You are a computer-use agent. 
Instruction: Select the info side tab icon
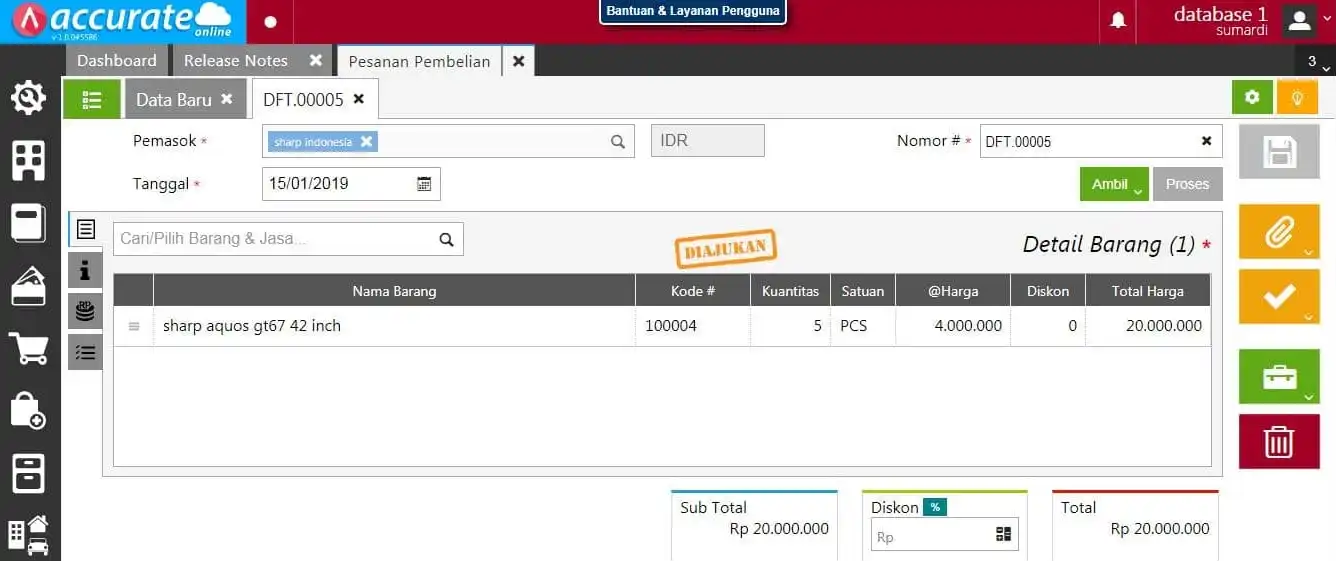[x=86, y=270]
